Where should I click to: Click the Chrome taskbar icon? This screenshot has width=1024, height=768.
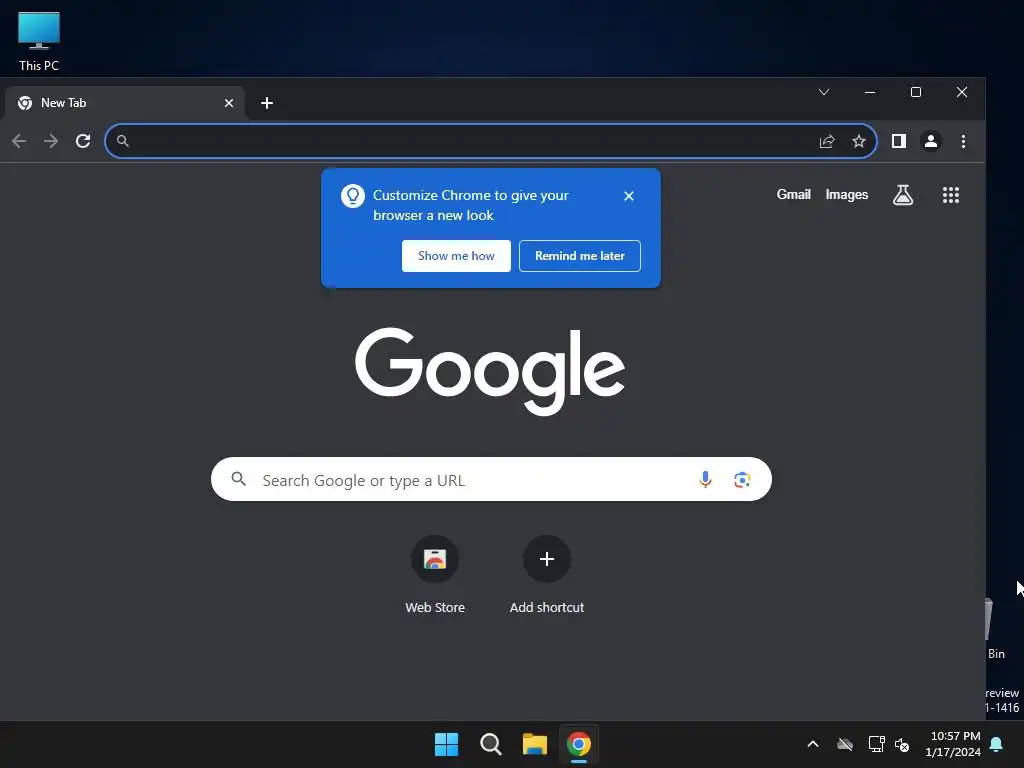579,744
